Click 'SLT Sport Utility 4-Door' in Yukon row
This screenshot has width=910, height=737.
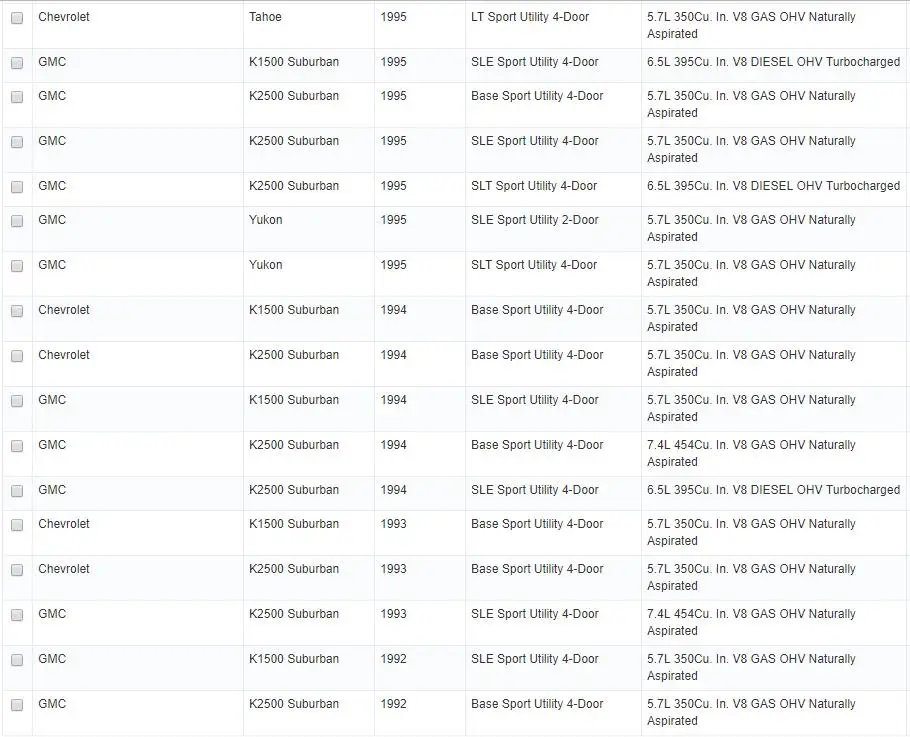534,265
